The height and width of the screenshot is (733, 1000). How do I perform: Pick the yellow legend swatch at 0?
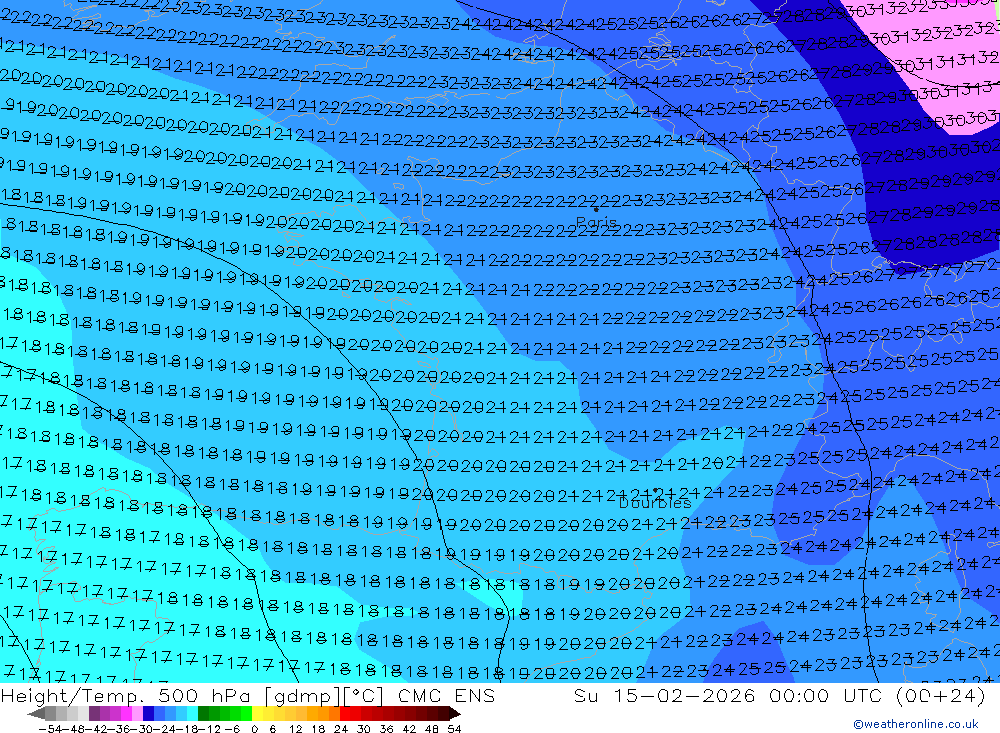(258, 714)
